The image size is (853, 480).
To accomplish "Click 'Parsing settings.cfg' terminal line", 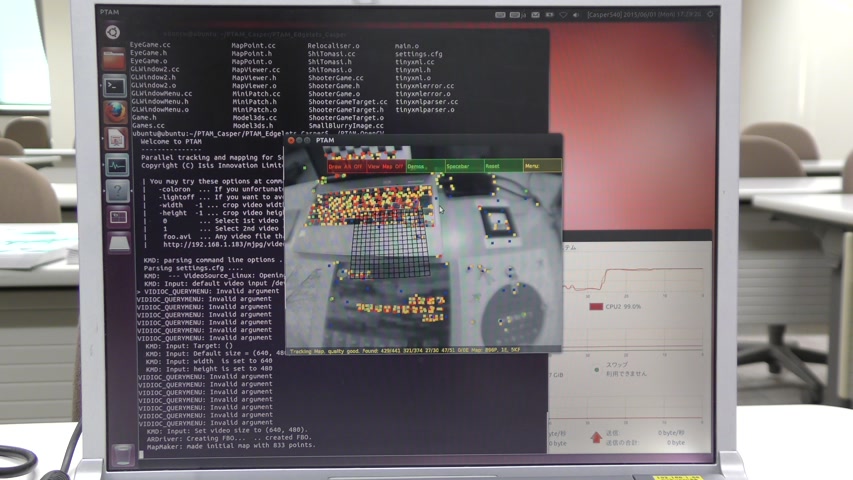I will point(193,268).
